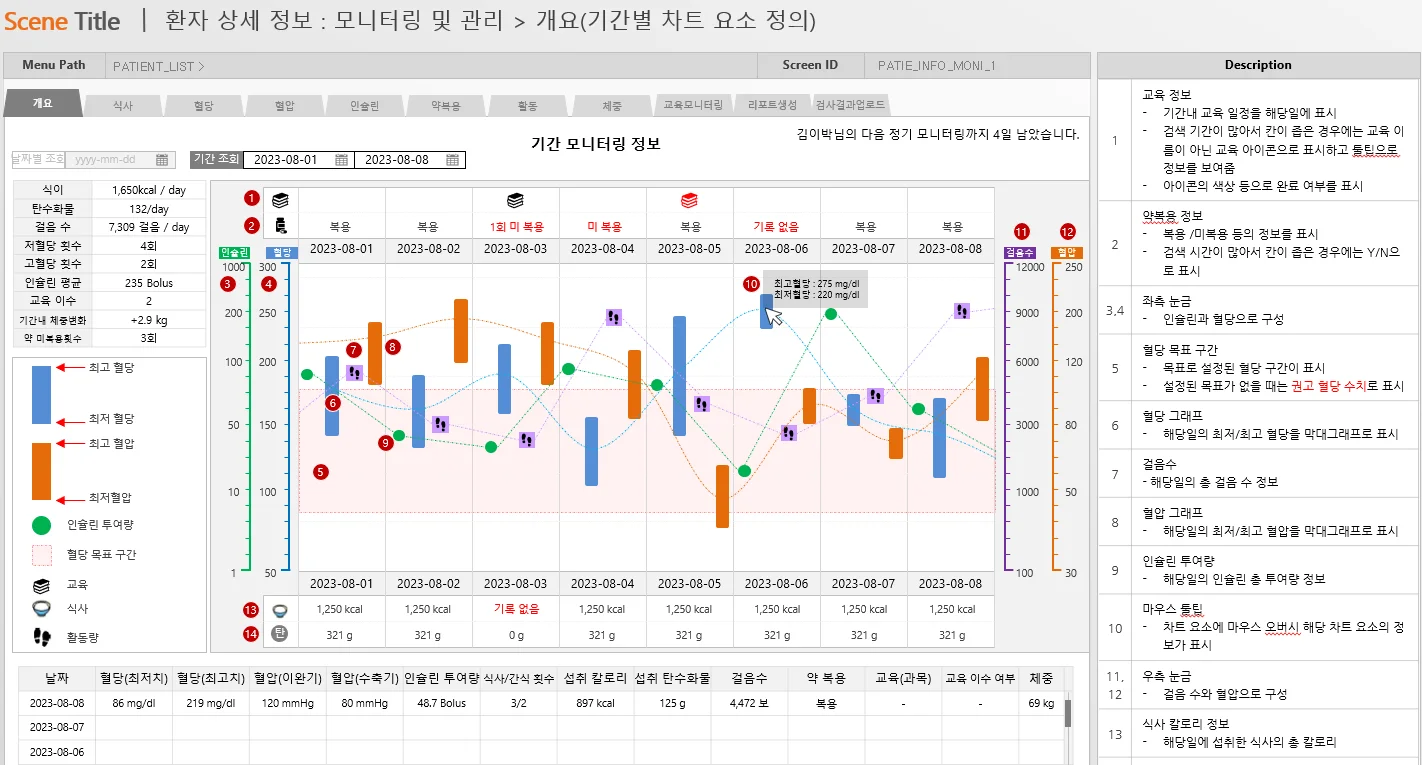Click the blue glucose bar on 2023-08-05

tap(680, 376)
